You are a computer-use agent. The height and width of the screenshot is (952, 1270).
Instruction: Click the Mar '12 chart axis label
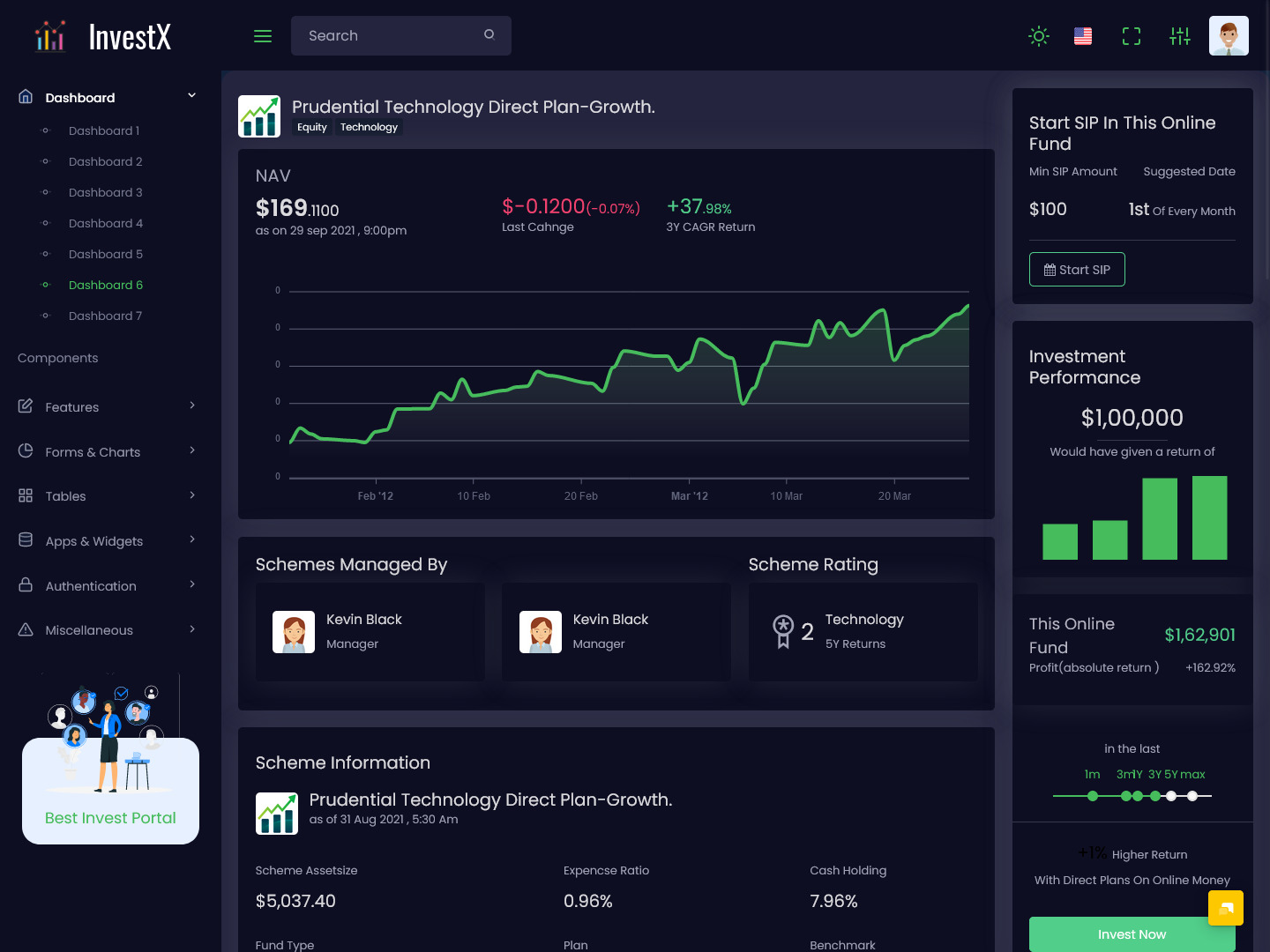pyautogui.click(x=690, y=496)
